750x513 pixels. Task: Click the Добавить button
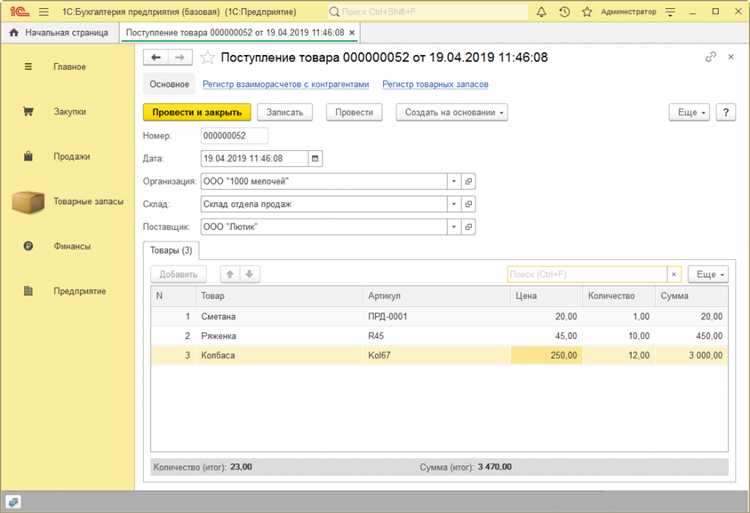(x=178, y=274)
